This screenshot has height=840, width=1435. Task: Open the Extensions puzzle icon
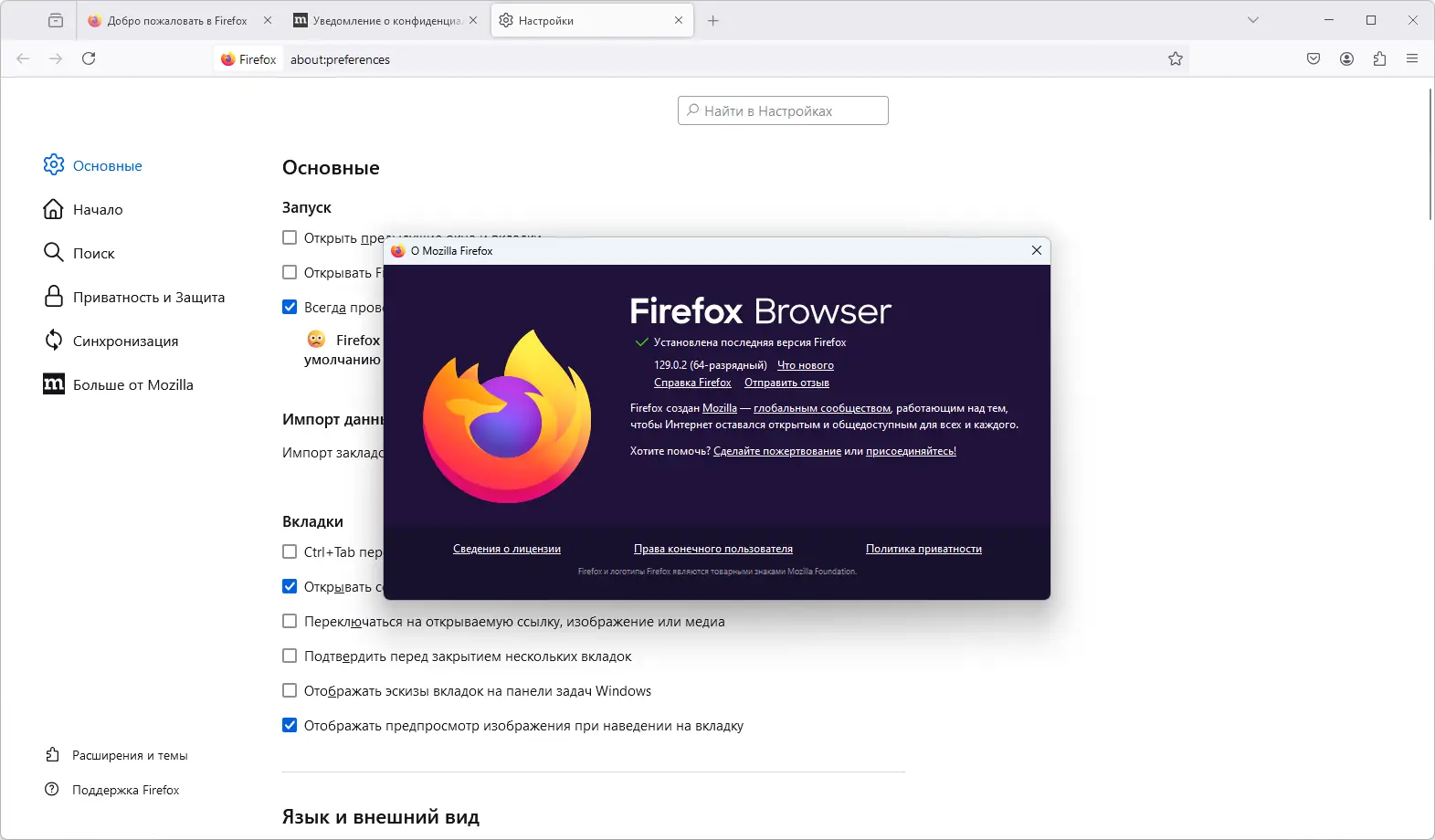(1379, 58)
